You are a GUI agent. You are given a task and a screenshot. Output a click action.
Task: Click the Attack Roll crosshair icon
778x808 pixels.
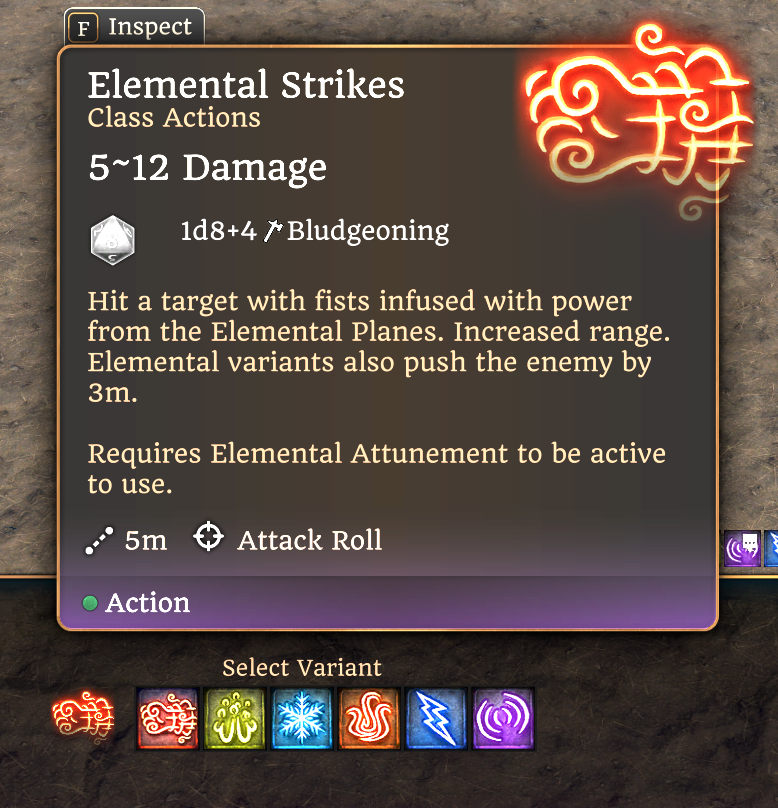[x=208, y=536]
